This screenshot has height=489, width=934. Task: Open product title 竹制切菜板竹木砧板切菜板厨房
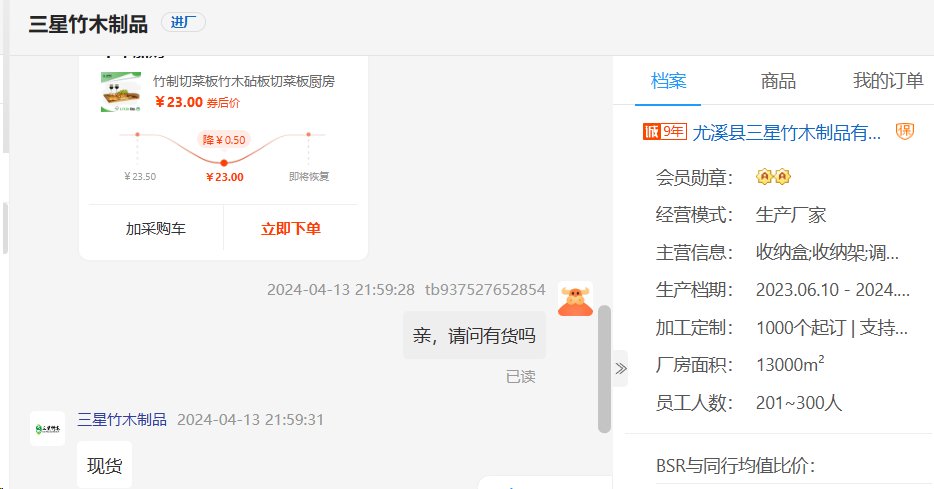coord(244,81)
